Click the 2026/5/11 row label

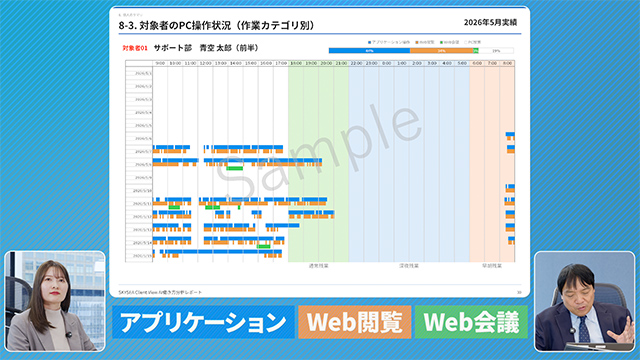(x=142, y=204)
